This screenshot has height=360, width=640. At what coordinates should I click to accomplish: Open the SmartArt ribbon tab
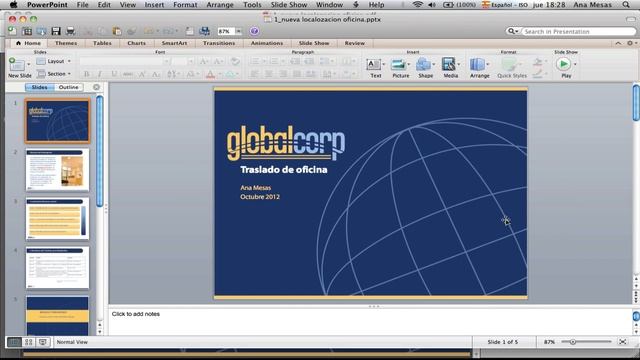(x=174, y=43)
